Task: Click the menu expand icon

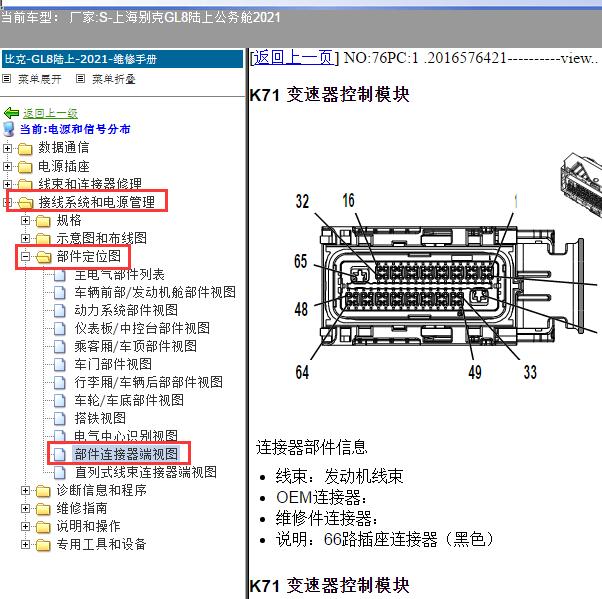Action: coord(7,79)
